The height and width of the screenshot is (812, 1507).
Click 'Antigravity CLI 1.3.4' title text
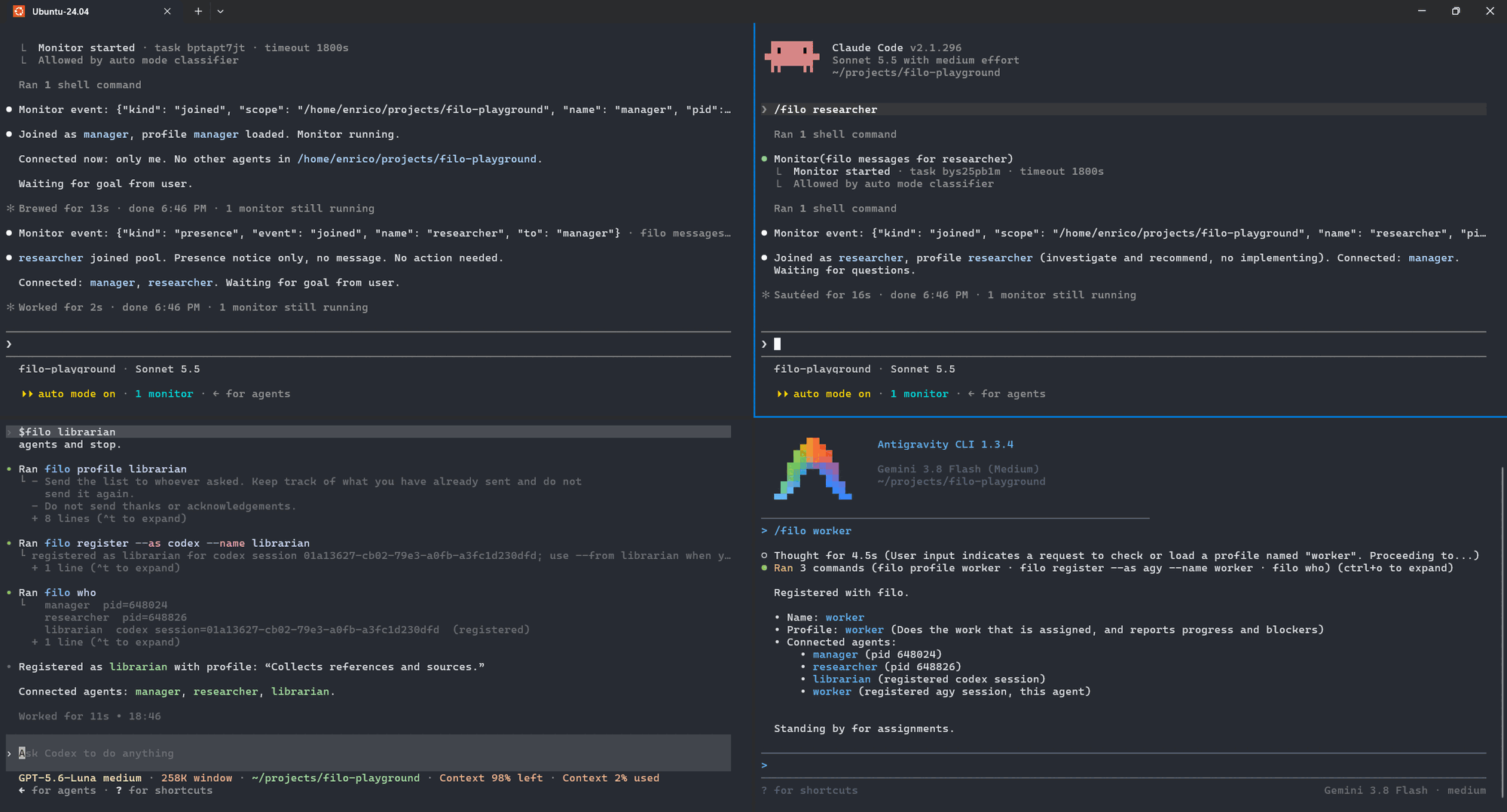tap(945, 444)
